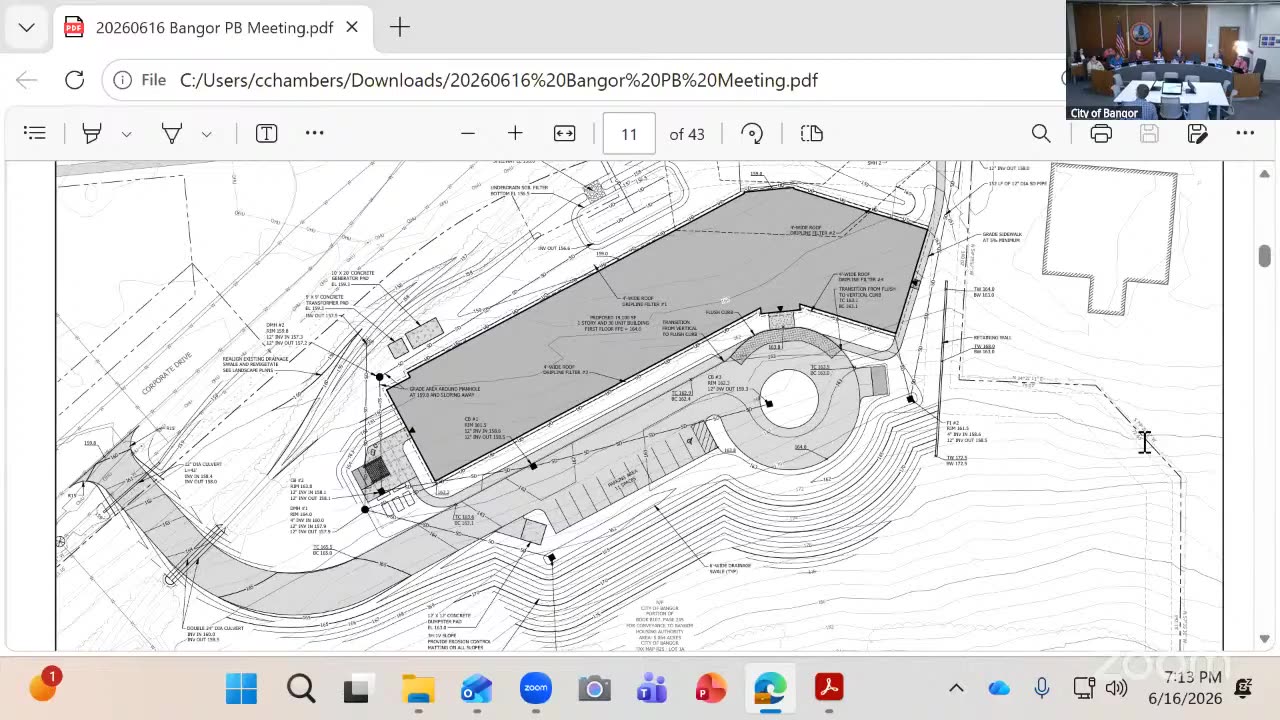The width and height of the screenshot is (1280, 720).
Task: Open Task View on taskbar
Action: (x=357, y=688)
